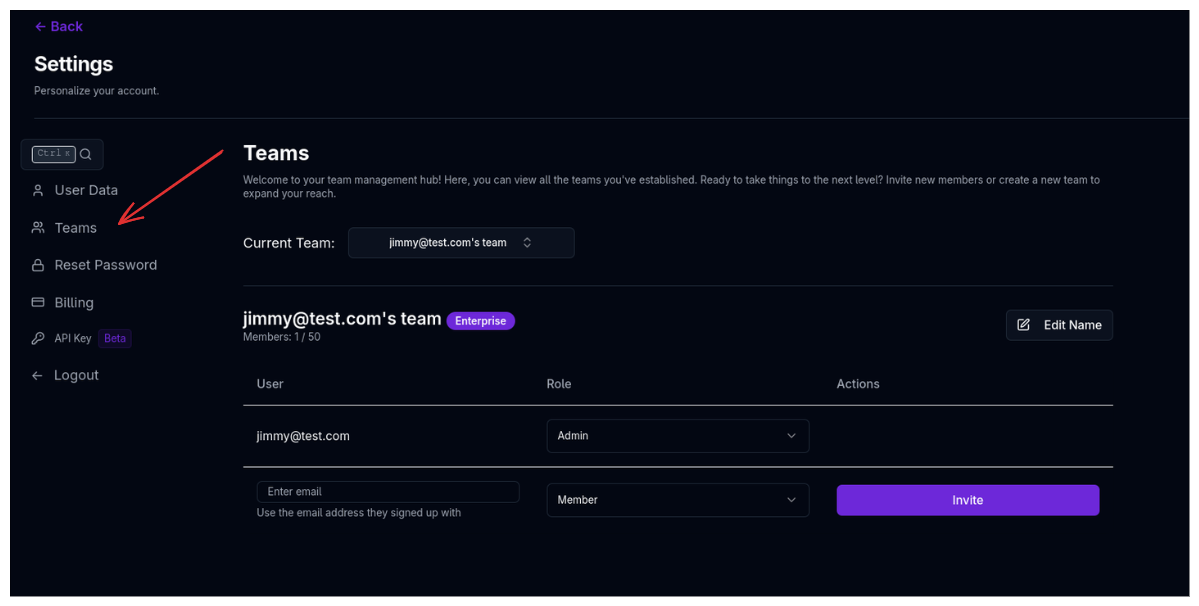
Task: Click the Back link
Action: click(66, 27)
